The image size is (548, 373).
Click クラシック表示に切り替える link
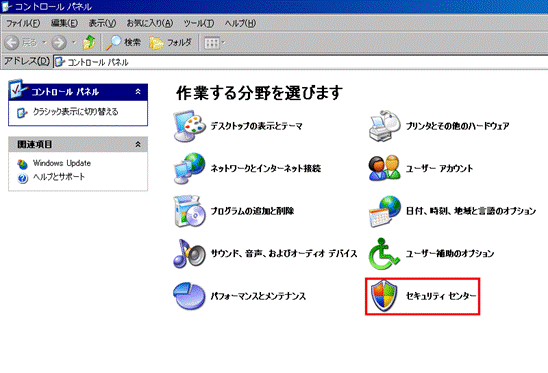click(x=75, y=112)
